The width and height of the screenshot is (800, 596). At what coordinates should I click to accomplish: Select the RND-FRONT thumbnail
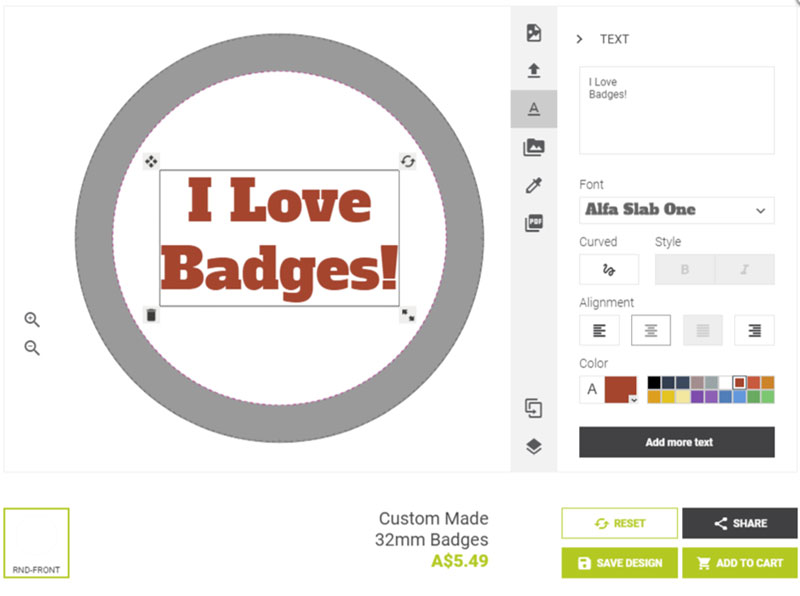(36, 543)
